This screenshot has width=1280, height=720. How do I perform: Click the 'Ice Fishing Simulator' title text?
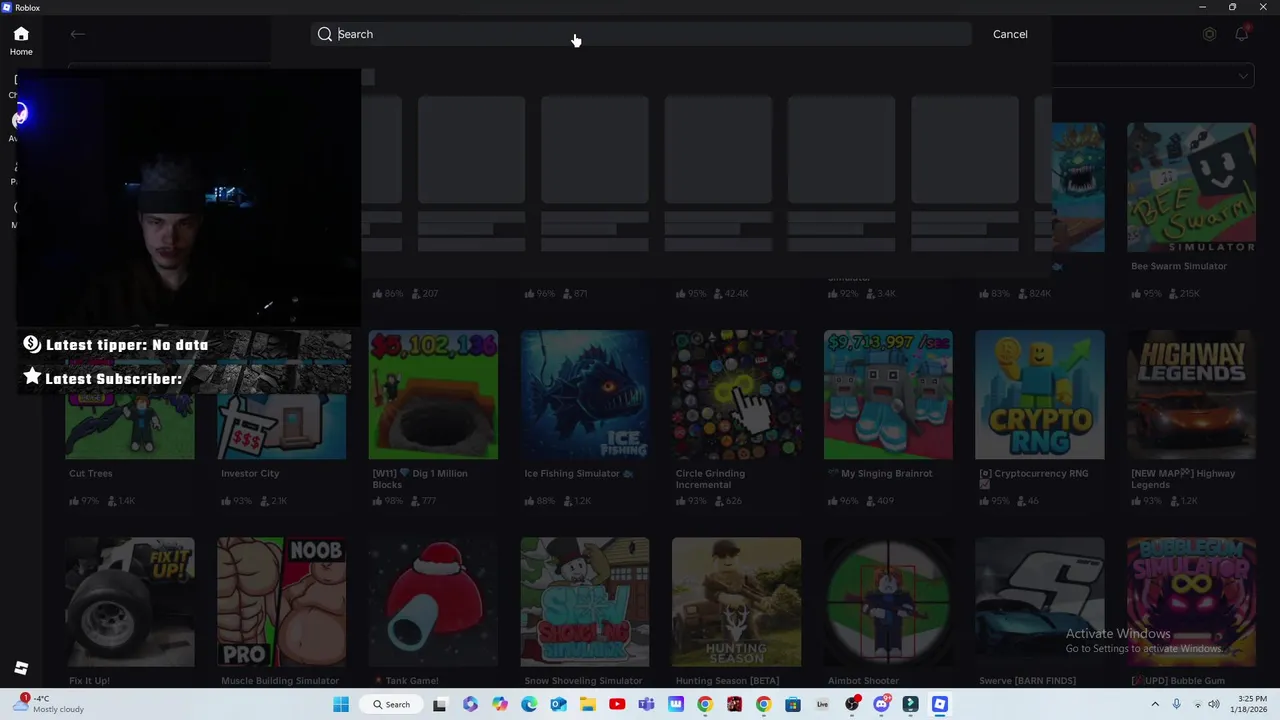(571, 473)
